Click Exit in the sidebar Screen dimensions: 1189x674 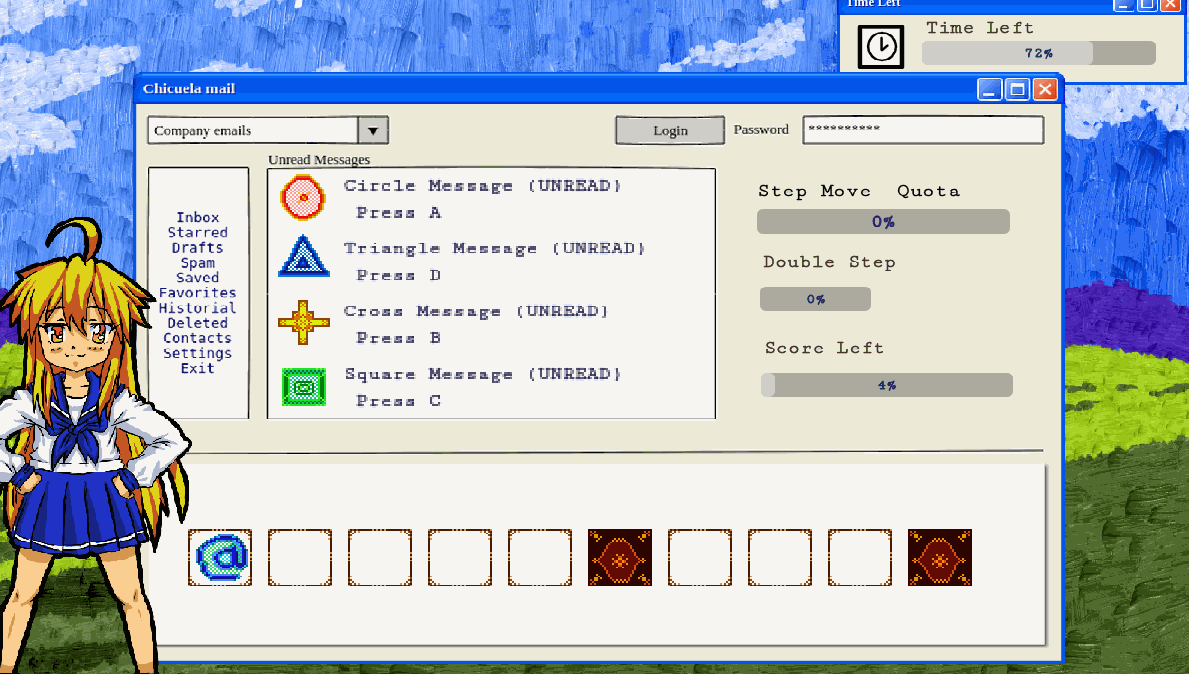(x=197, y=368)
